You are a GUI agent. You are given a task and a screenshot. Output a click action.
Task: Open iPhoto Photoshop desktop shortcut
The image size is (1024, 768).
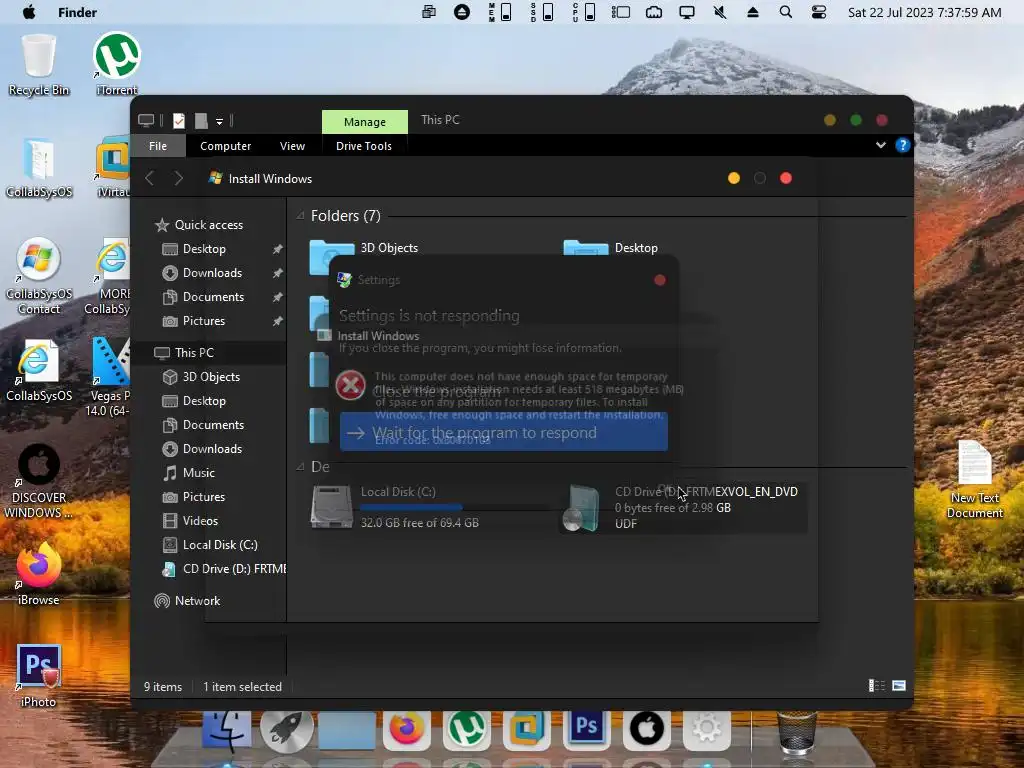point(39,675)
